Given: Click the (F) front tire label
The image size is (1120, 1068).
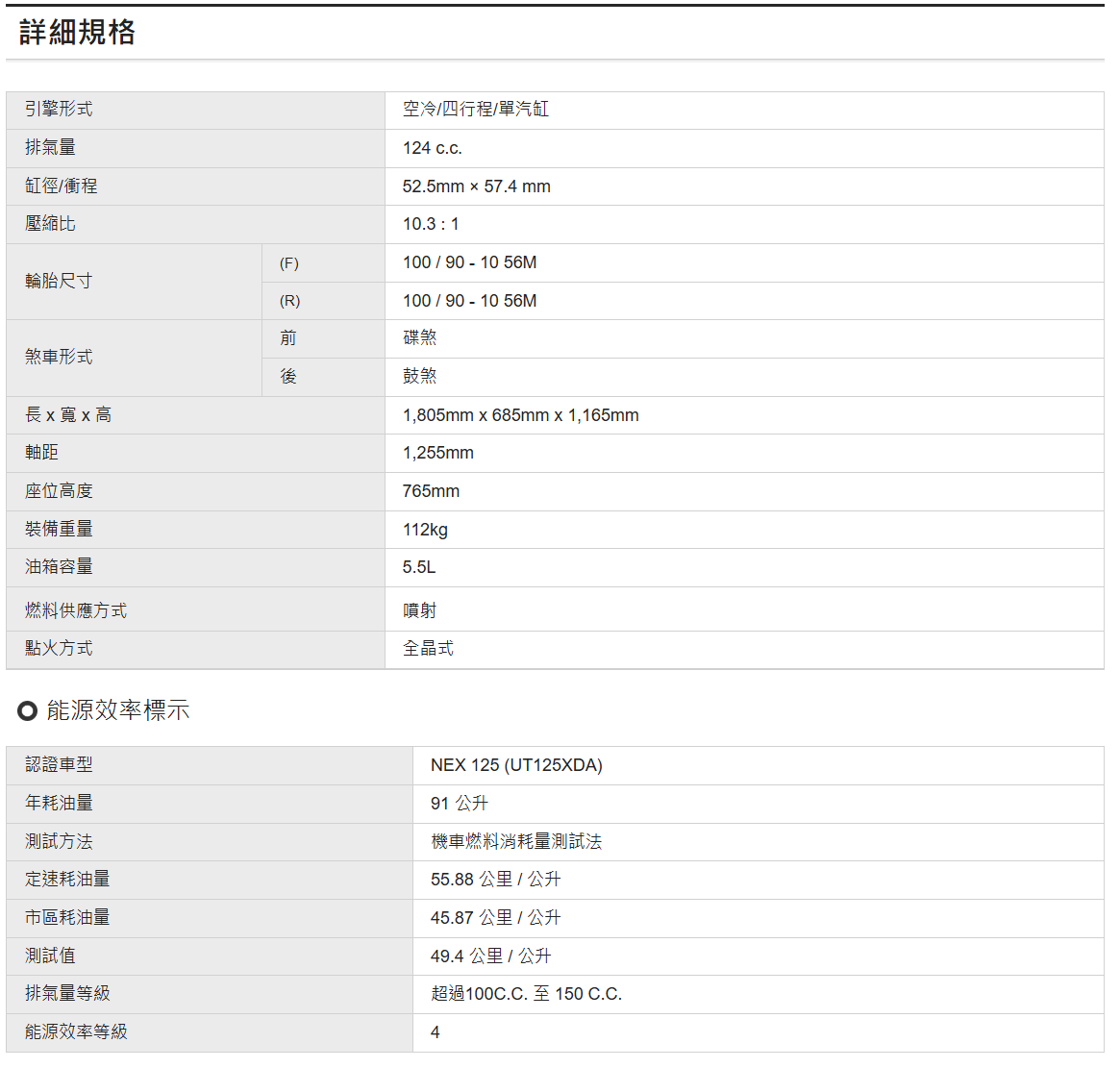Looking at the screenshot, I should (x=288, y=263).
